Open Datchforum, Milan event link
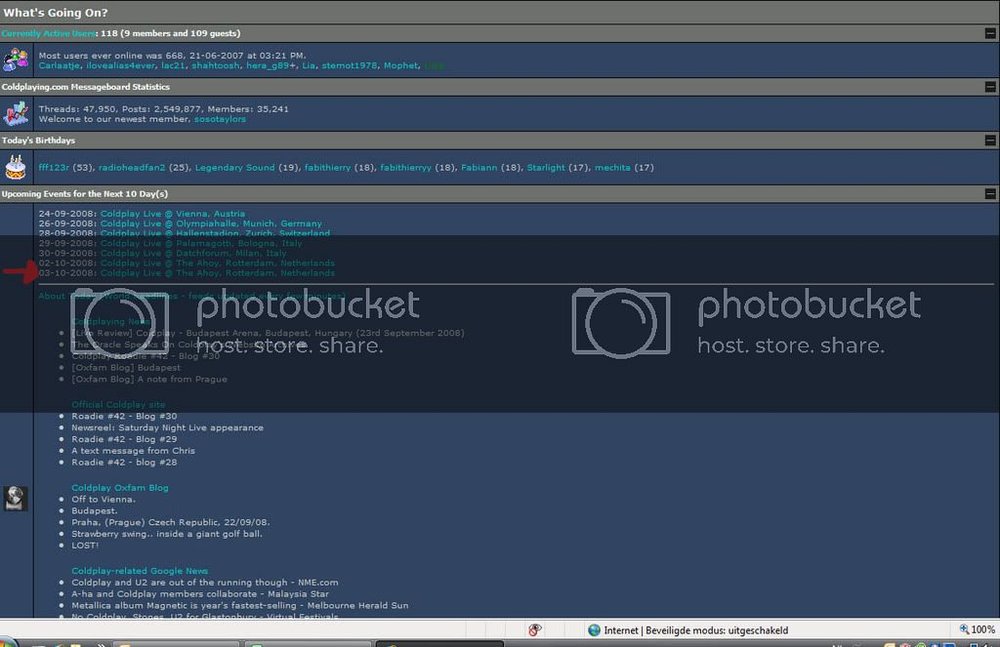 [193, 253]
